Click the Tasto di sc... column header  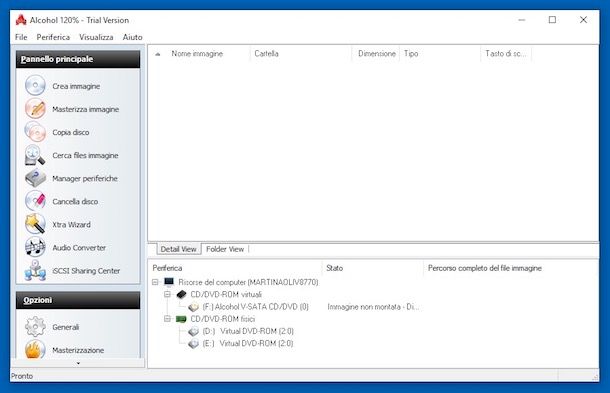505,54
